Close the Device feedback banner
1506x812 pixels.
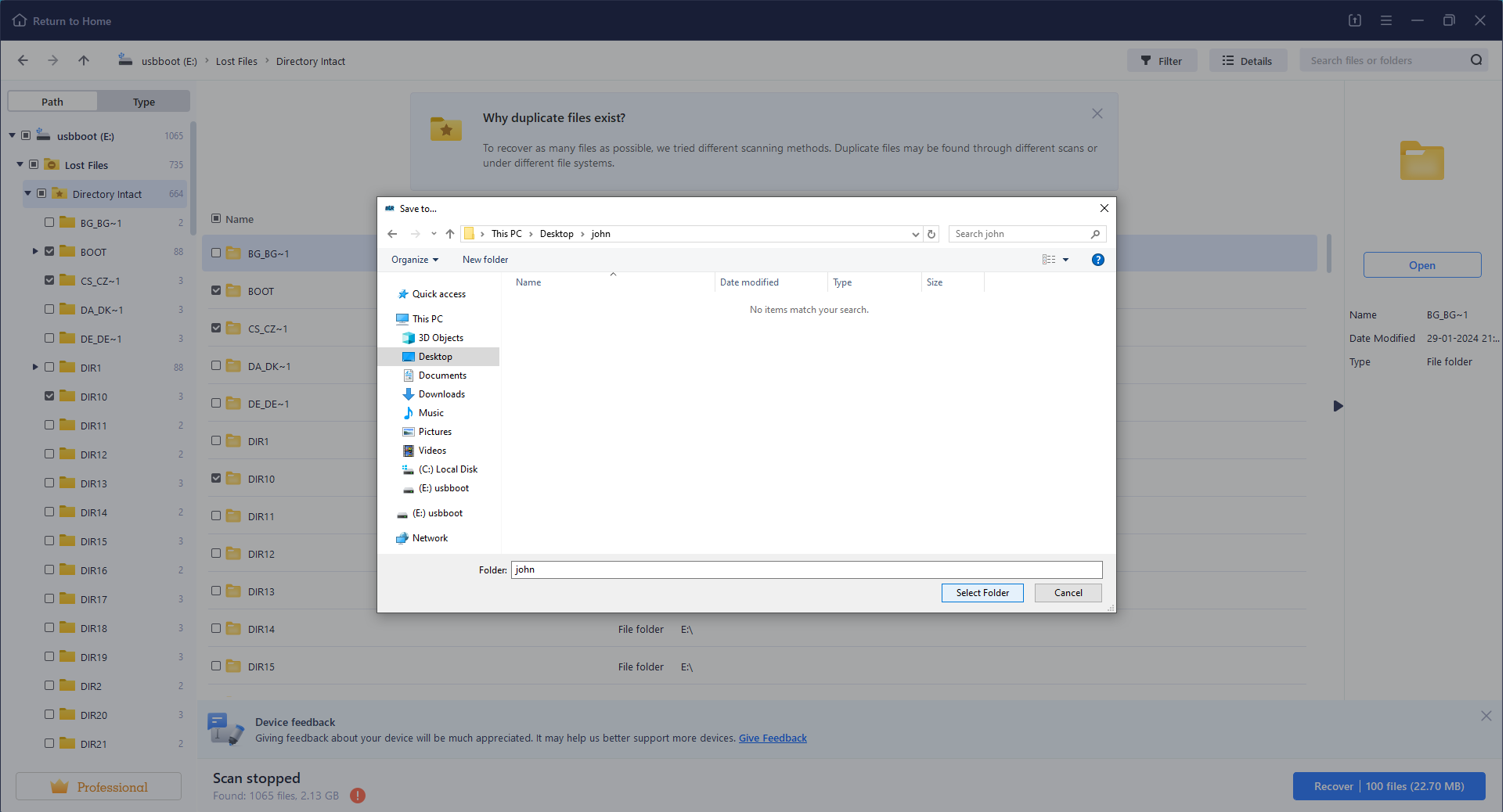1486,716
